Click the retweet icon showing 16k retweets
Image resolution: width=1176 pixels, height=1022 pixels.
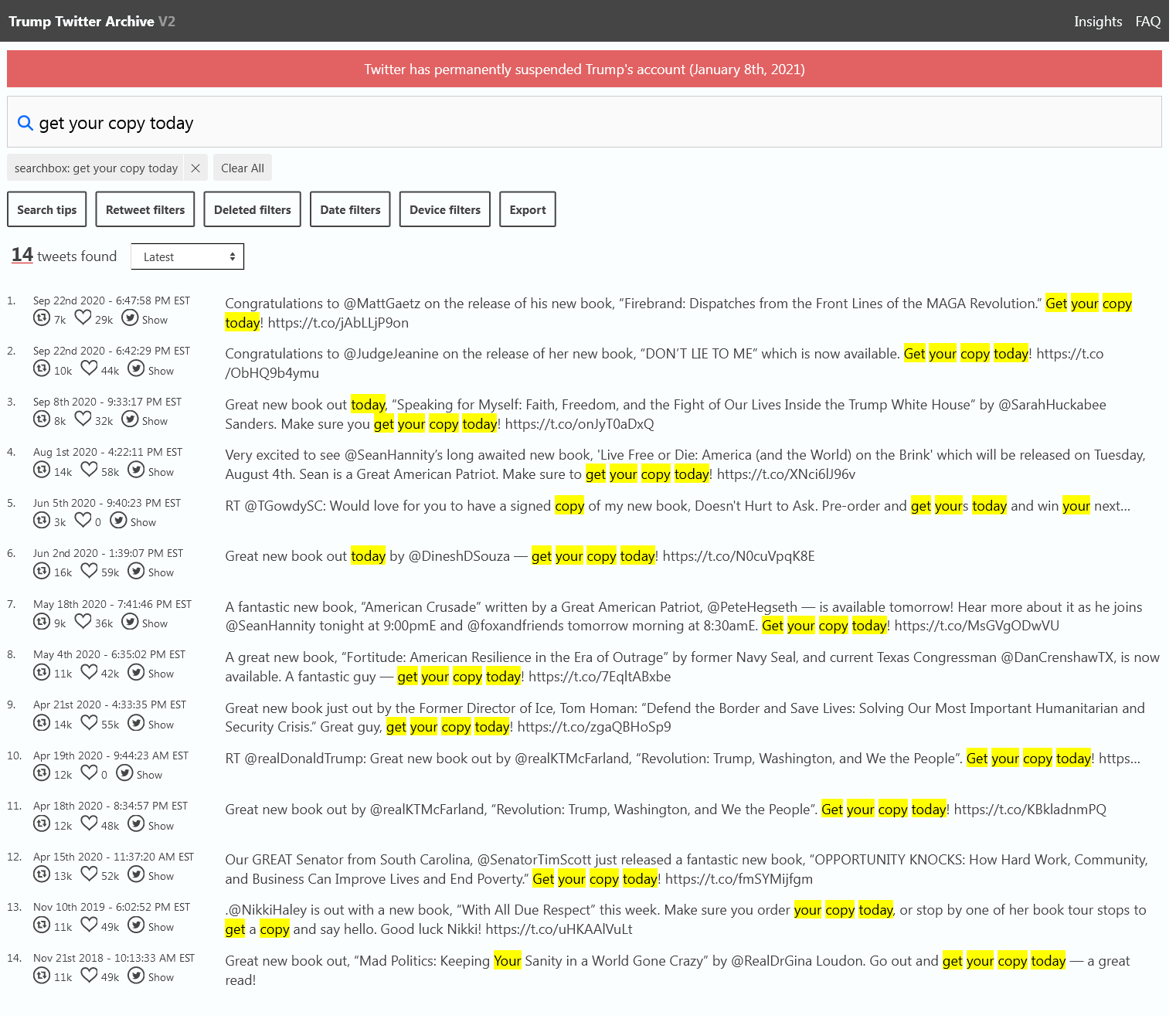click(x=42, y=570)
